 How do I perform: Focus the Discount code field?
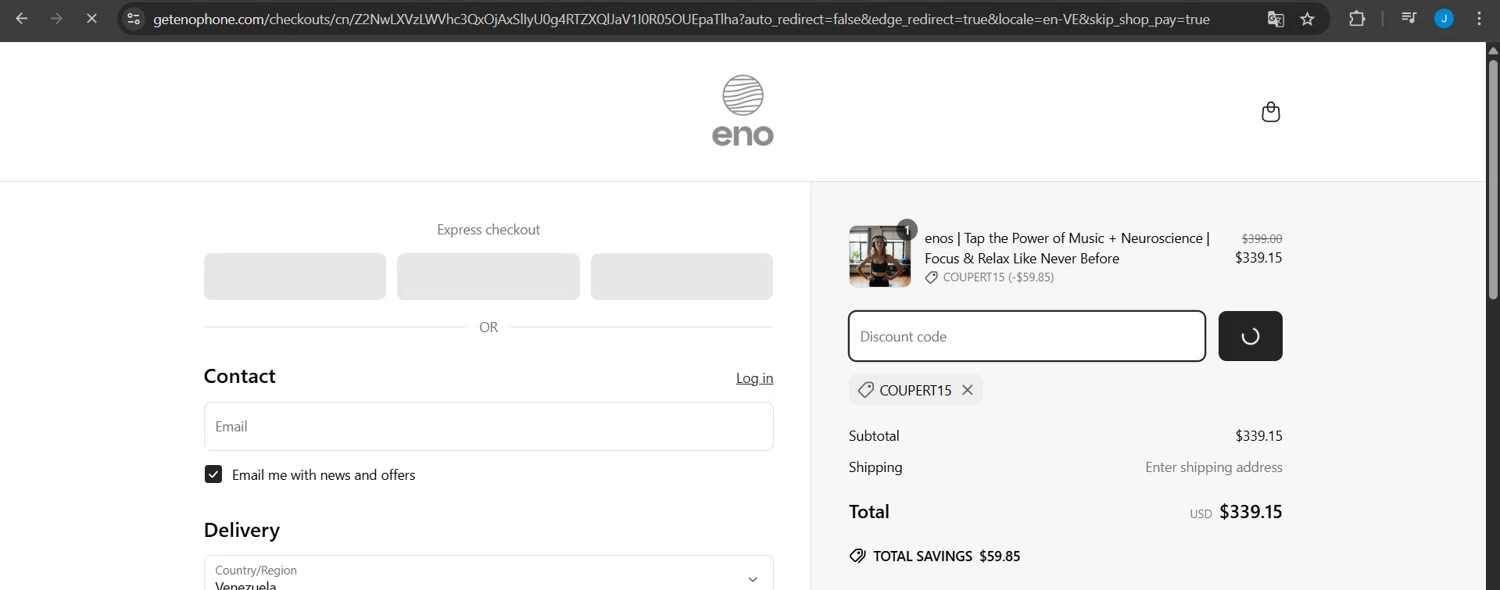(1027, 336)
